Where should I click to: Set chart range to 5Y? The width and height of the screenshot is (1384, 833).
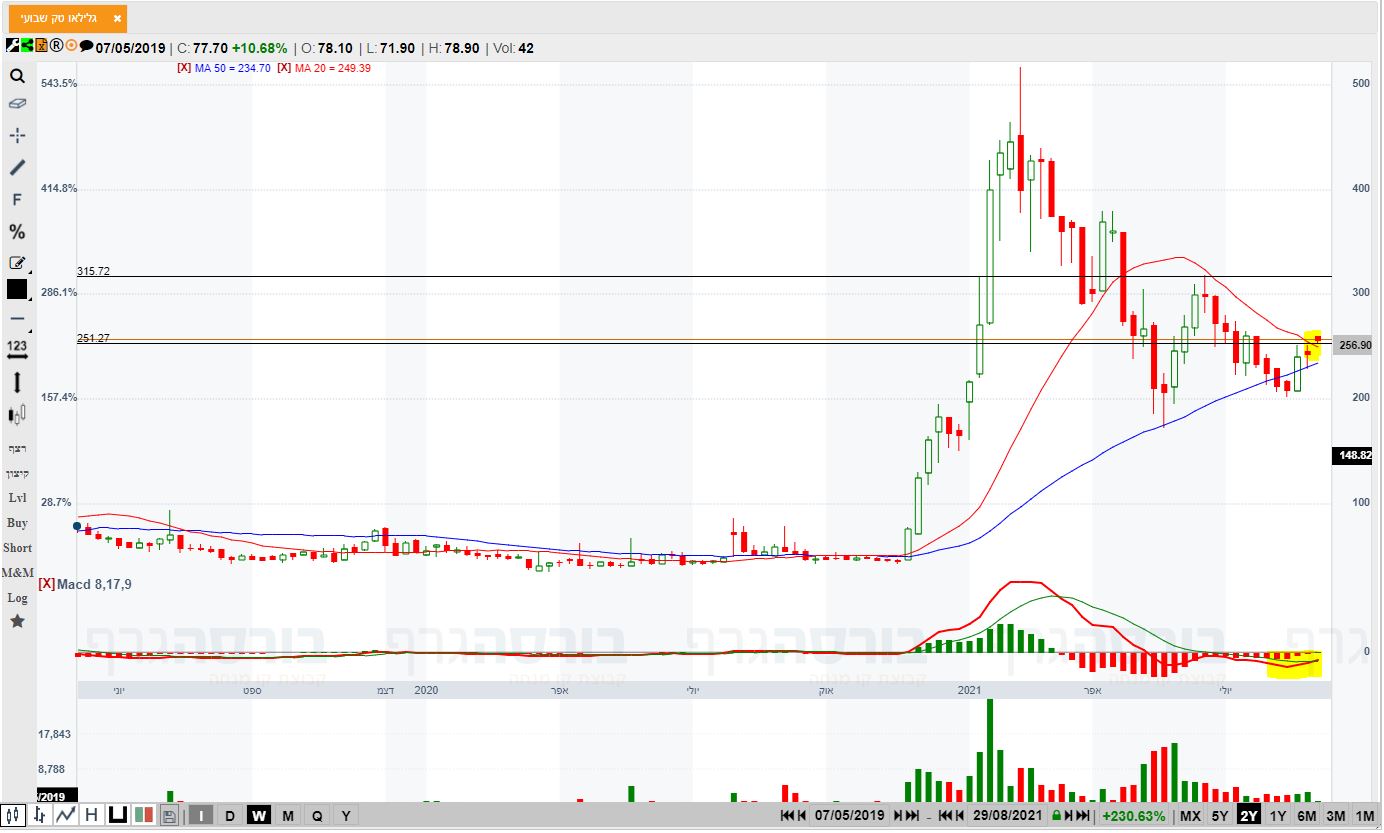tap(1220, 816)
